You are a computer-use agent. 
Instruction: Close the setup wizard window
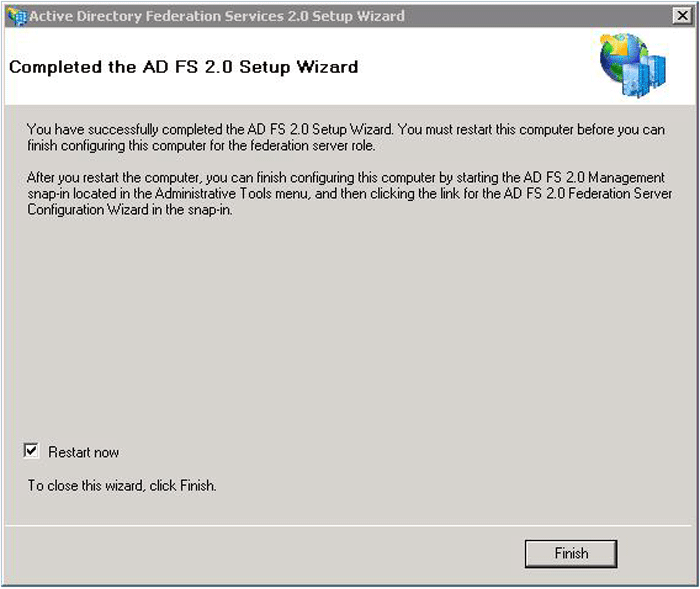tap(681, 15)
